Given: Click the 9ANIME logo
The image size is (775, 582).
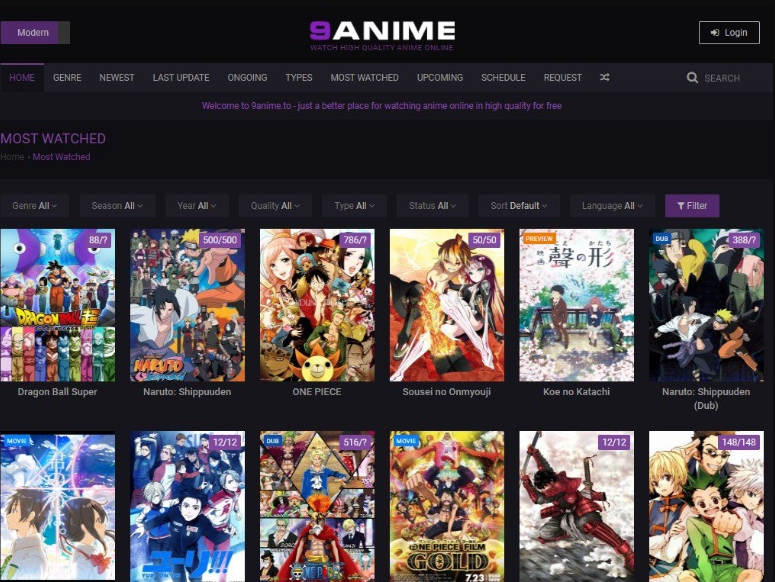Looking at the screenshot, I should click(382, 36).
